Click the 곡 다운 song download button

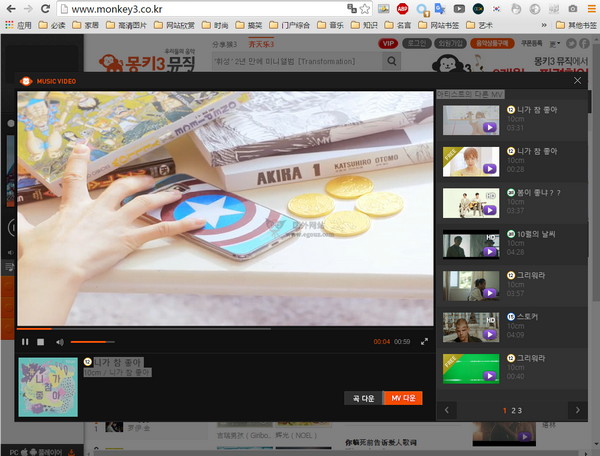click(x=363, y=398)
